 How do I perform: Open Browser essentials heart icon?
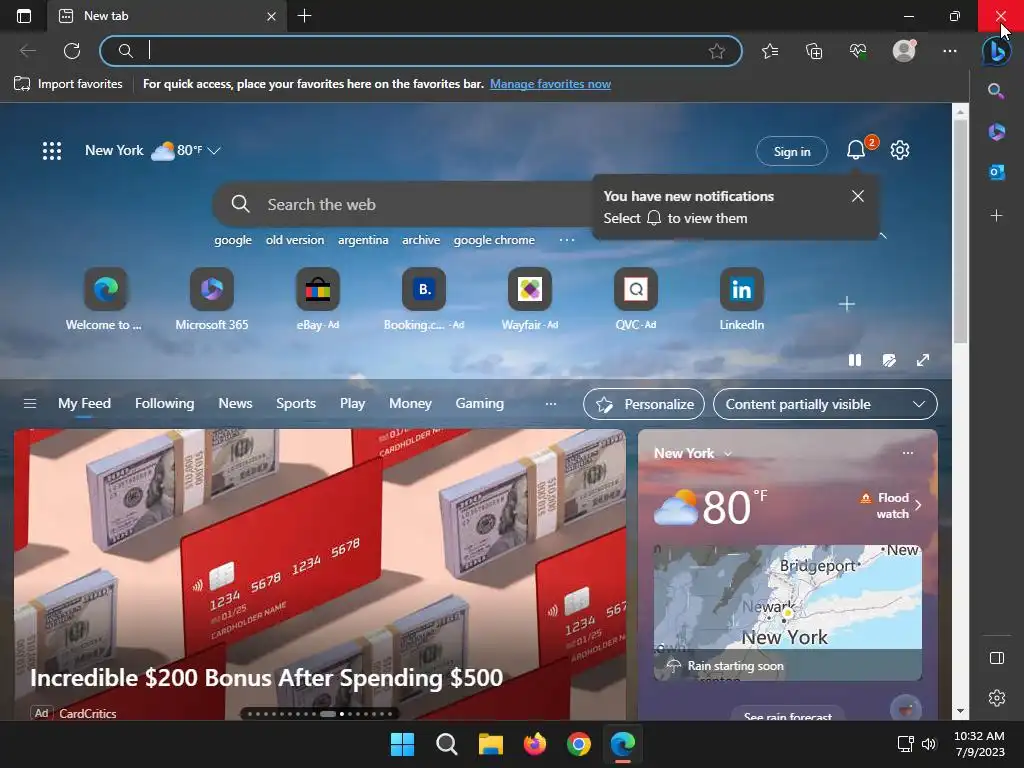coord(858,51)
